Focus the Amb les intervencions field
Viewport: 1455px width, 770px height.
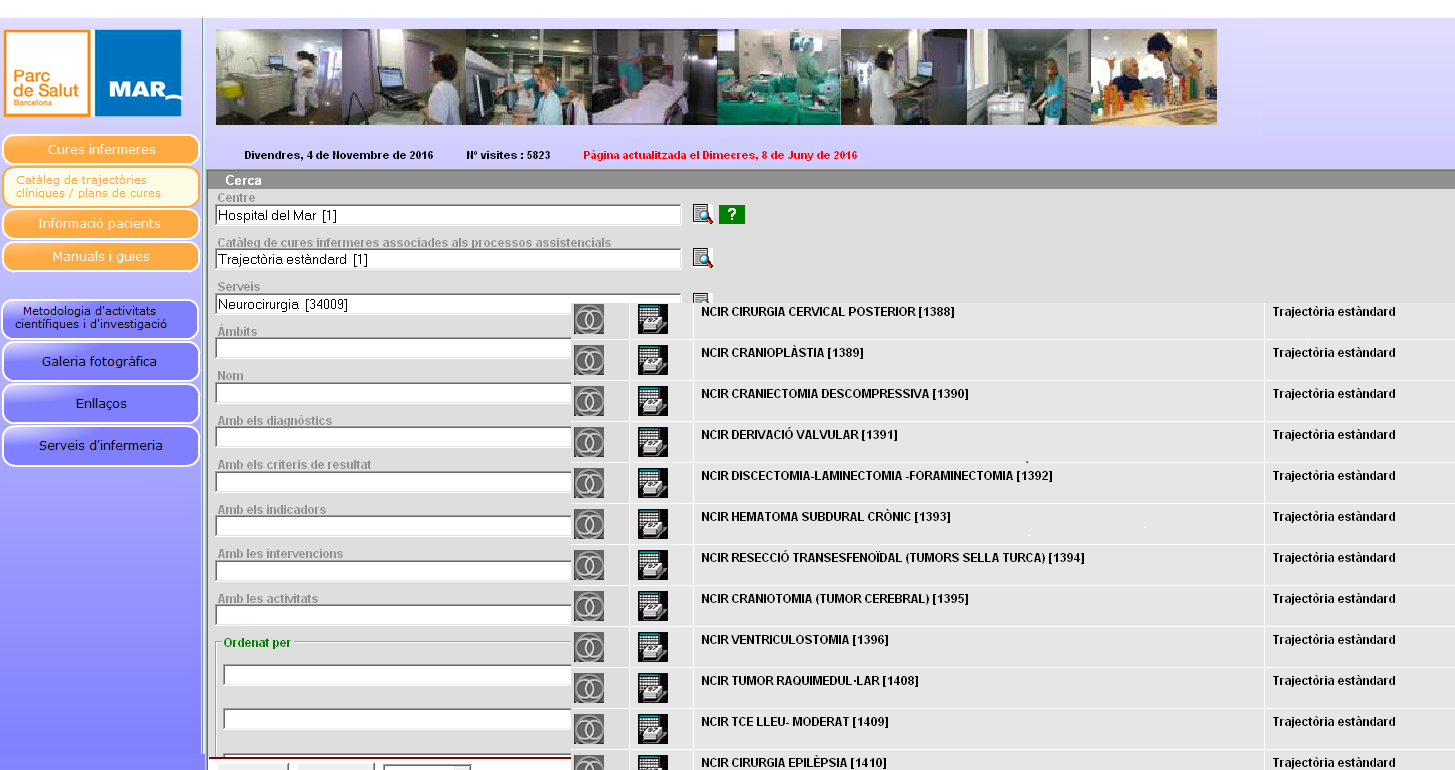click(394, 571)
